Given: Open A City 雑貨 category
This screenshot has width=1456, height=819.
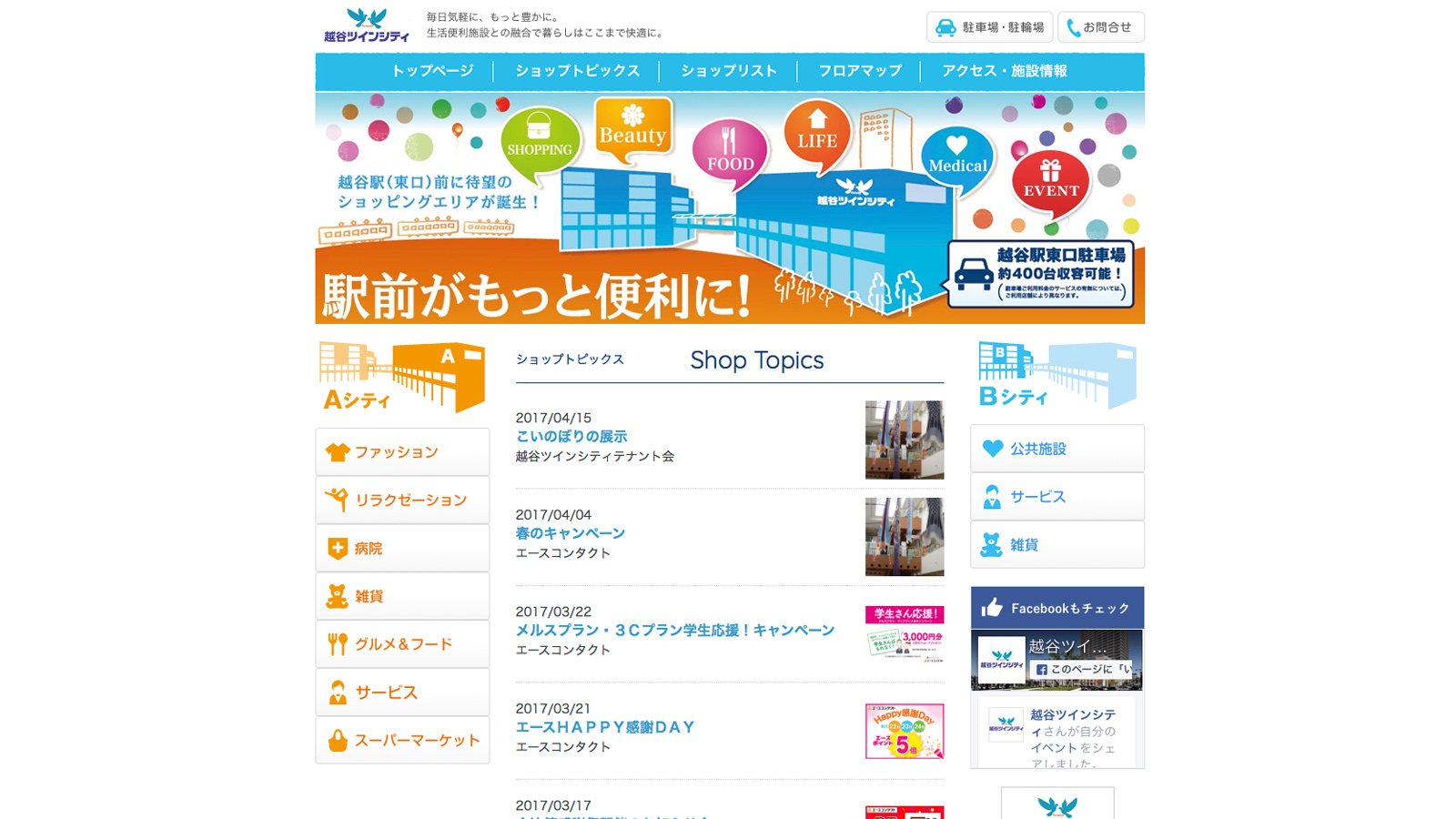Looking at the screenshot, I should pyautogui.click(x=402, y=596).
